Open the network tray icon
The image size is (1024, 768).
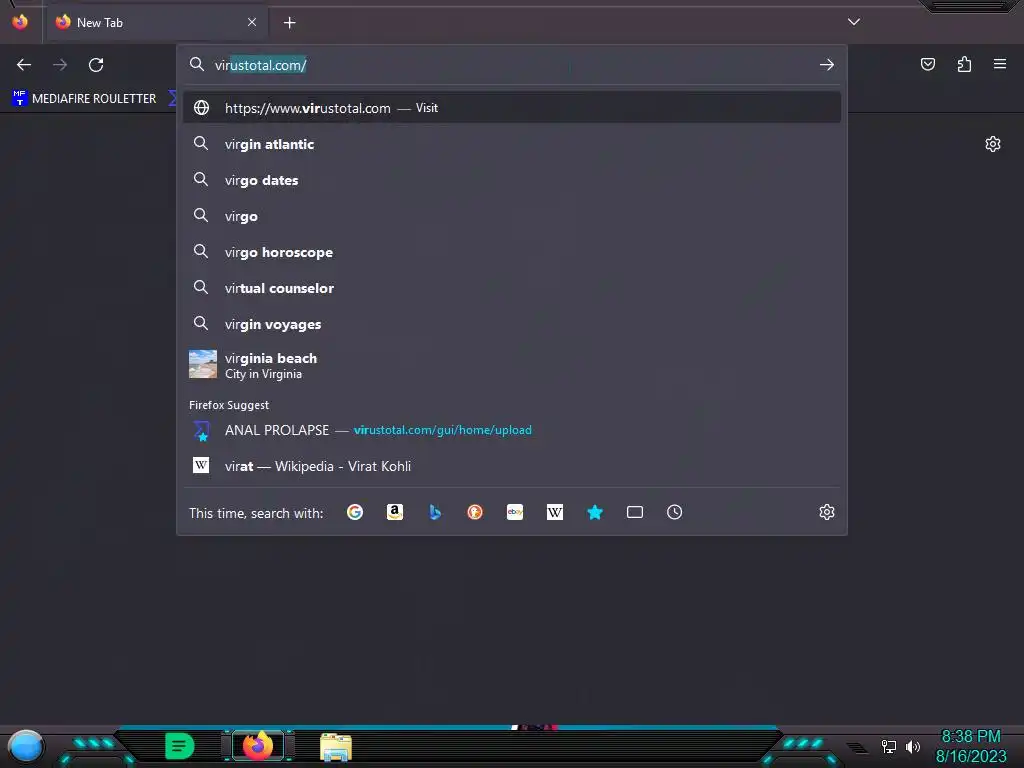889,746
